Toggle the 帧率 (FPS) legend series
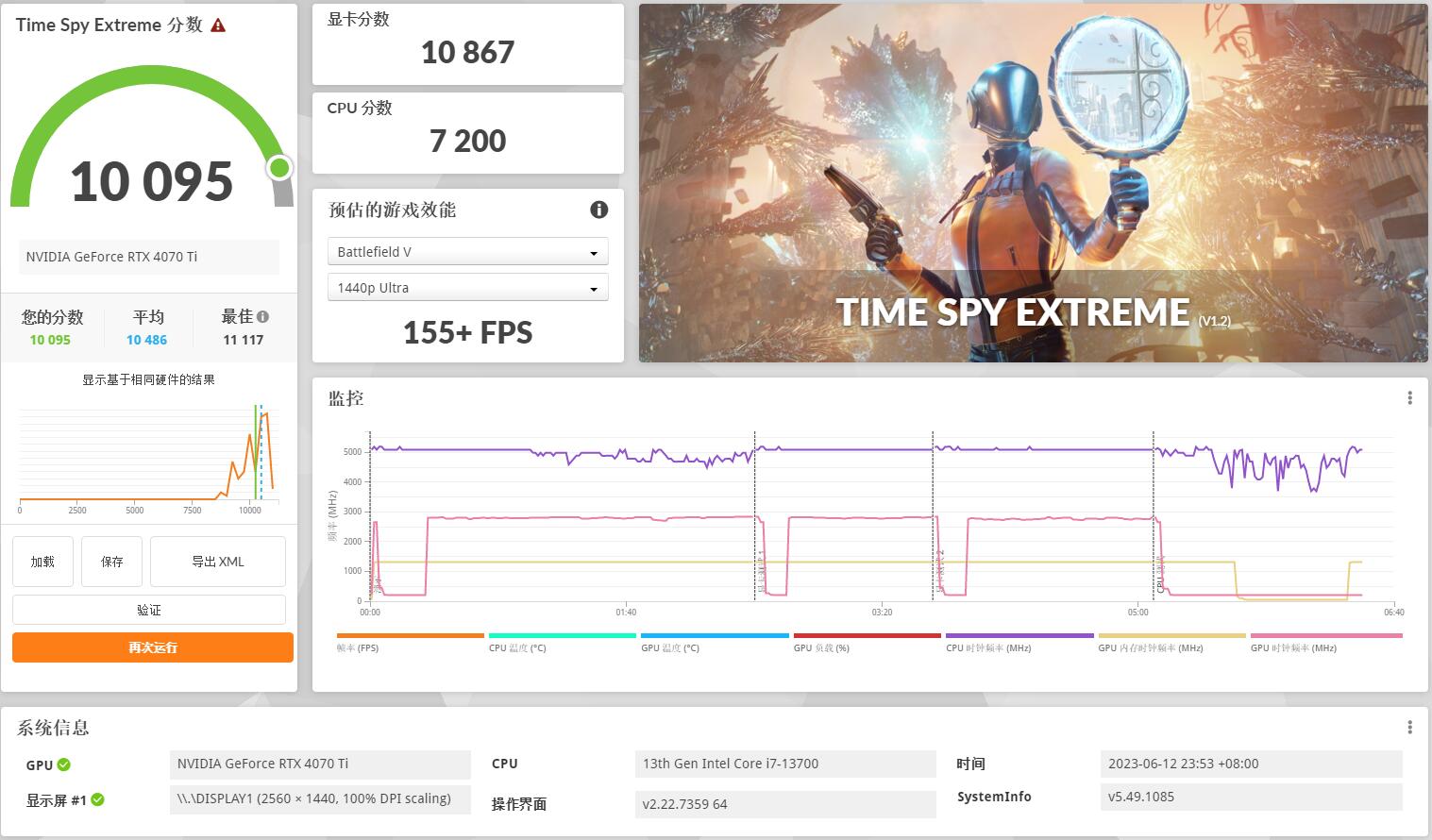Image resolution: width=1432 pixels, height=840 pixels. coord(358,648)
